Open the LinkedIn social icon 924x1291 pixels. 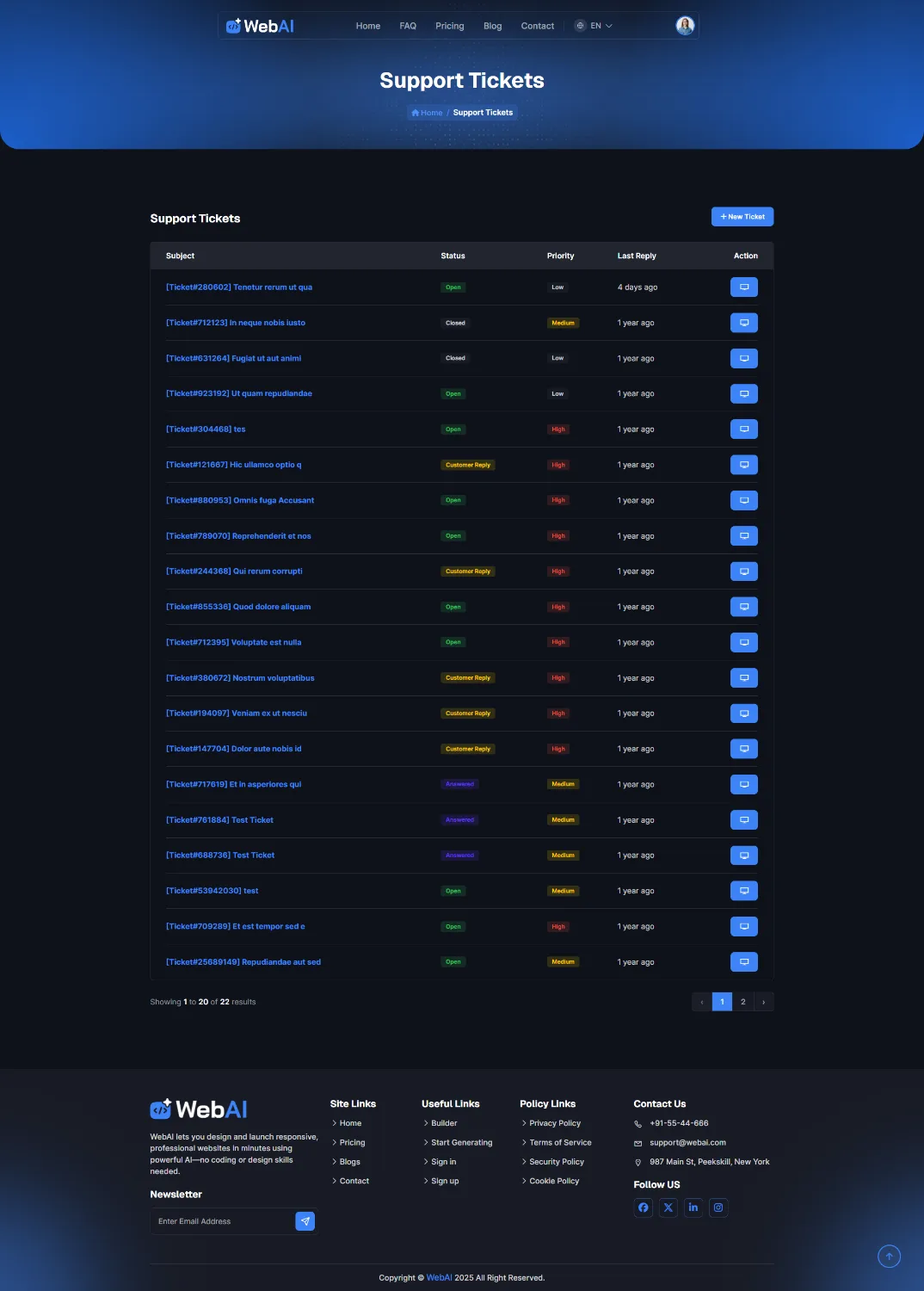[x=693, y=1208]
